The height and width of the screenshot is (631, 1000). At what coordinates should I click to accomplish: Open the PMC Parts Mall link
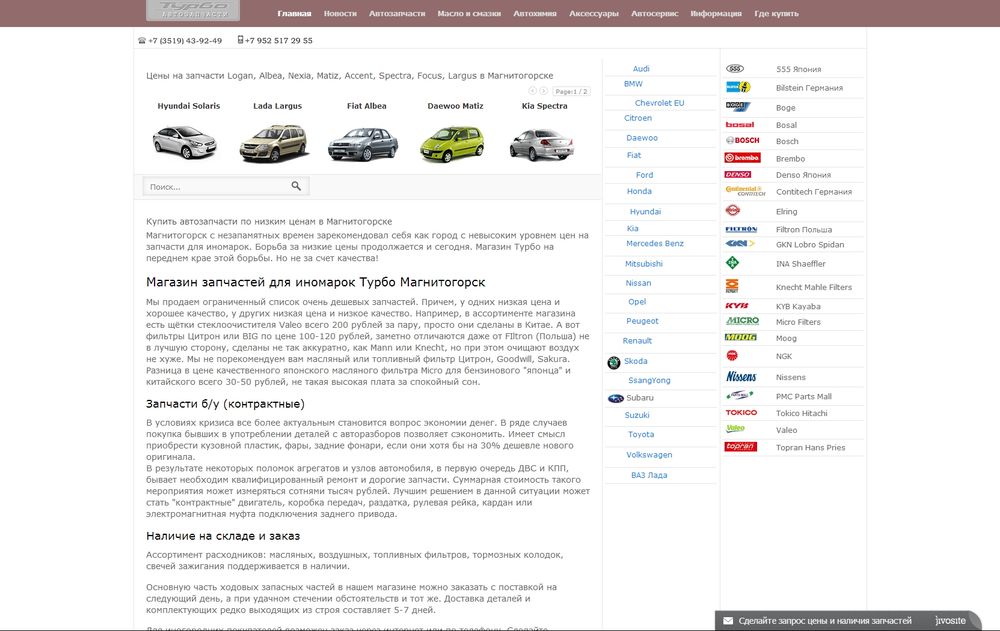coord(803,396)
